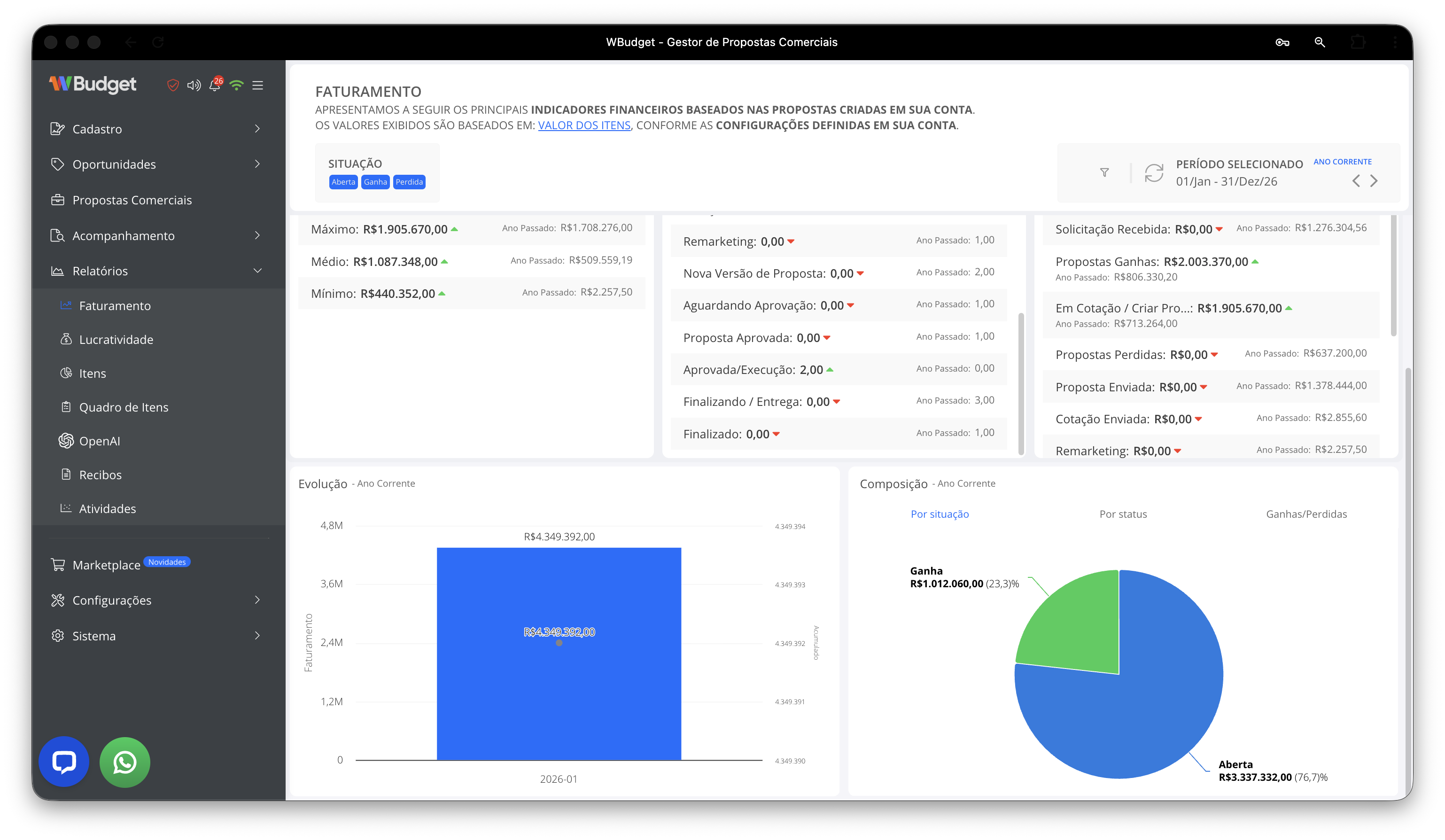Click the red shield security icon
This screenshot has height=840, width=1445.
coord(172,86)
